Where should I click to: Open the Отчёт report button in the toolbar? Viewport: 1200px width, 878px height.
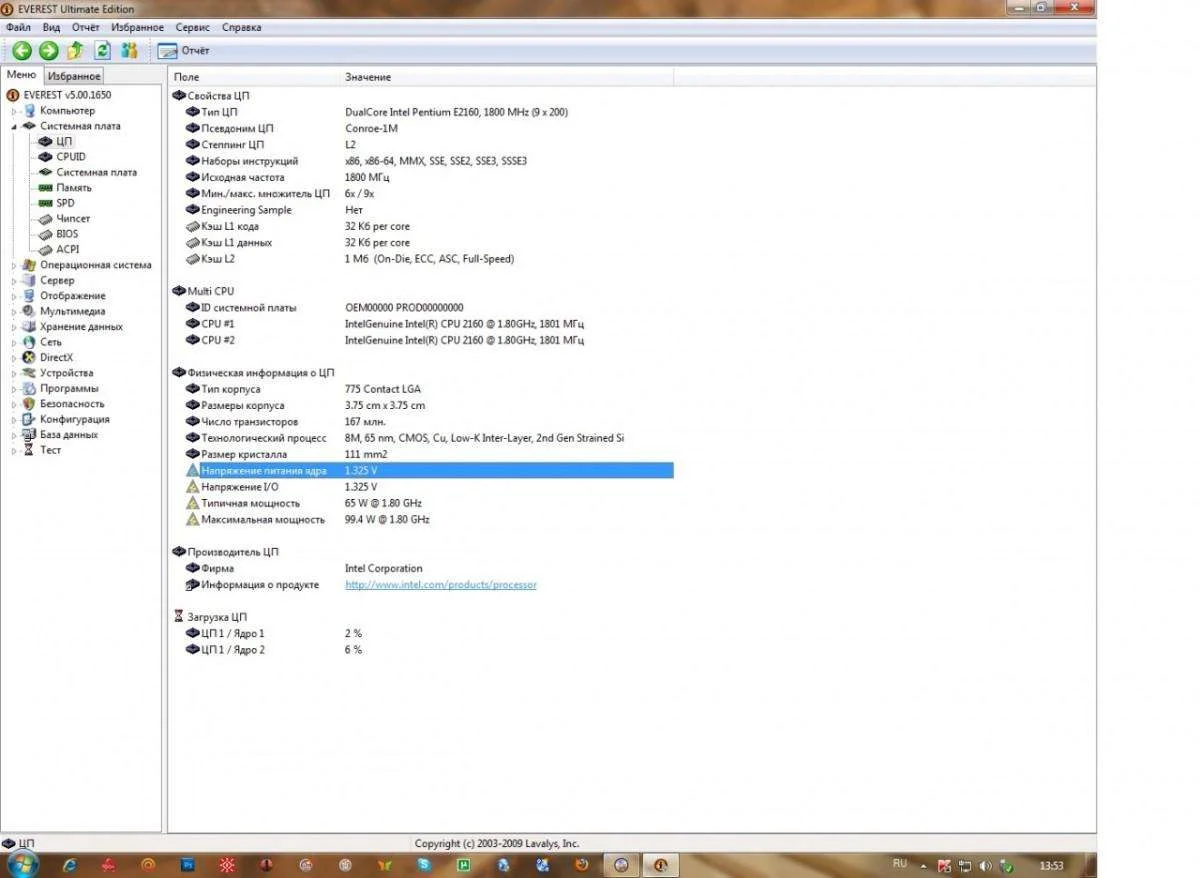click(184, 50)
